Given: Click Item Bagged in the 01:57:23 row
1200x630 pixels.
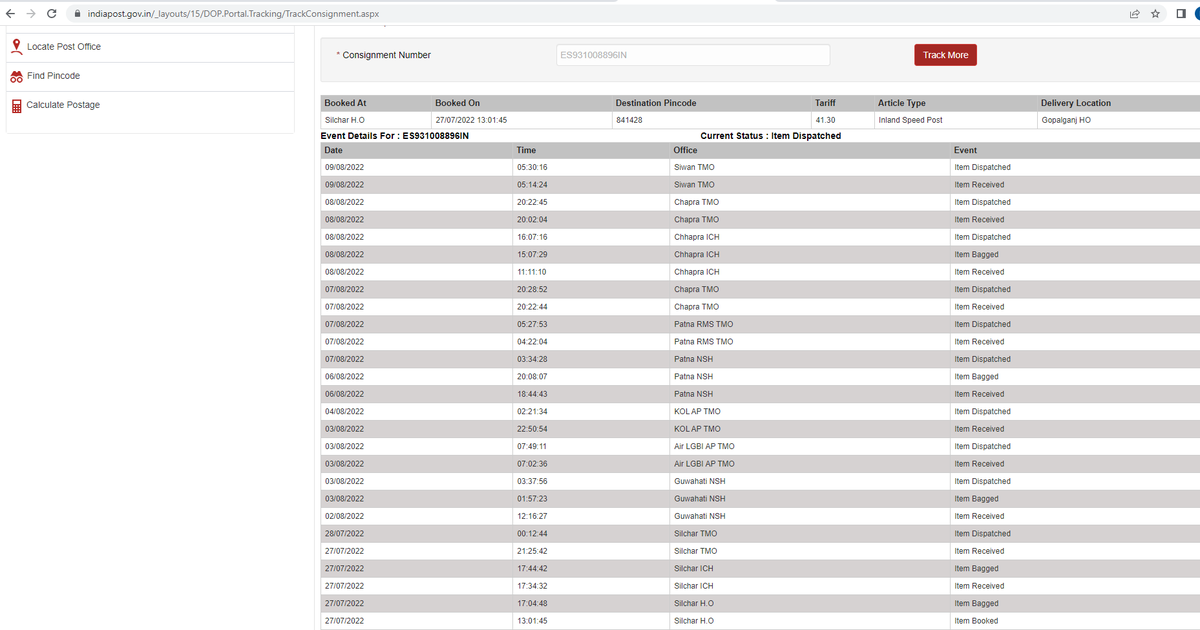Looking at the screenshot, I should click(x=976, y=499).
